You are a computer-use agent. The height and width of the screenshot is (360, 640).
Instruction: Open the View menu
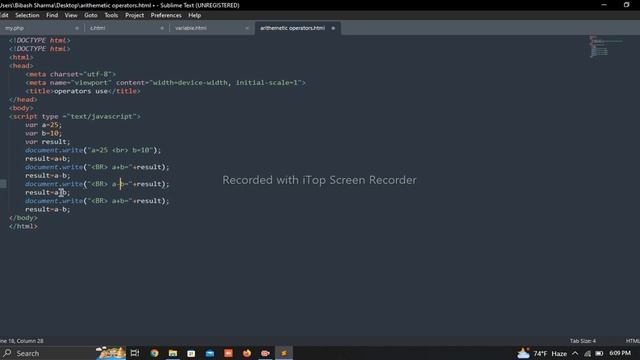tap(71, 15)
